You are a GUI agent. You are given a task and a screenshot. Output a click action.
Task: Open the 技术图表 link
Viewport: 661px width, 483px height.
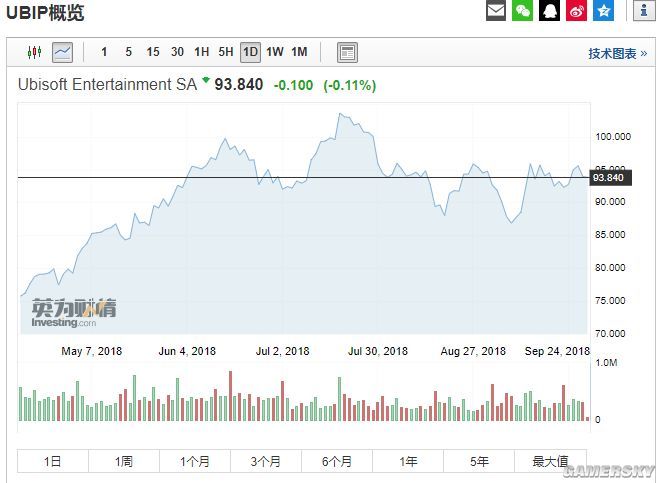[x=618, y=54]
